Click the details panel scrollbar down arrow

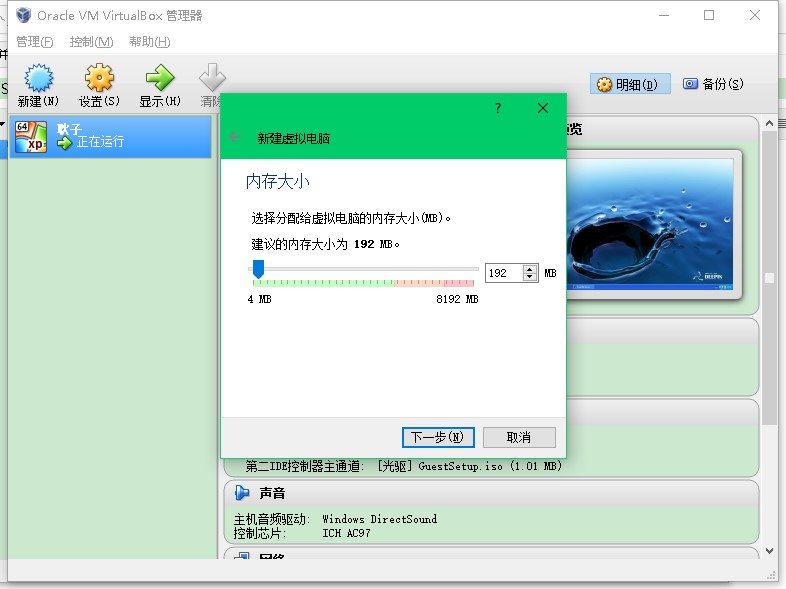tap(769, 551)
